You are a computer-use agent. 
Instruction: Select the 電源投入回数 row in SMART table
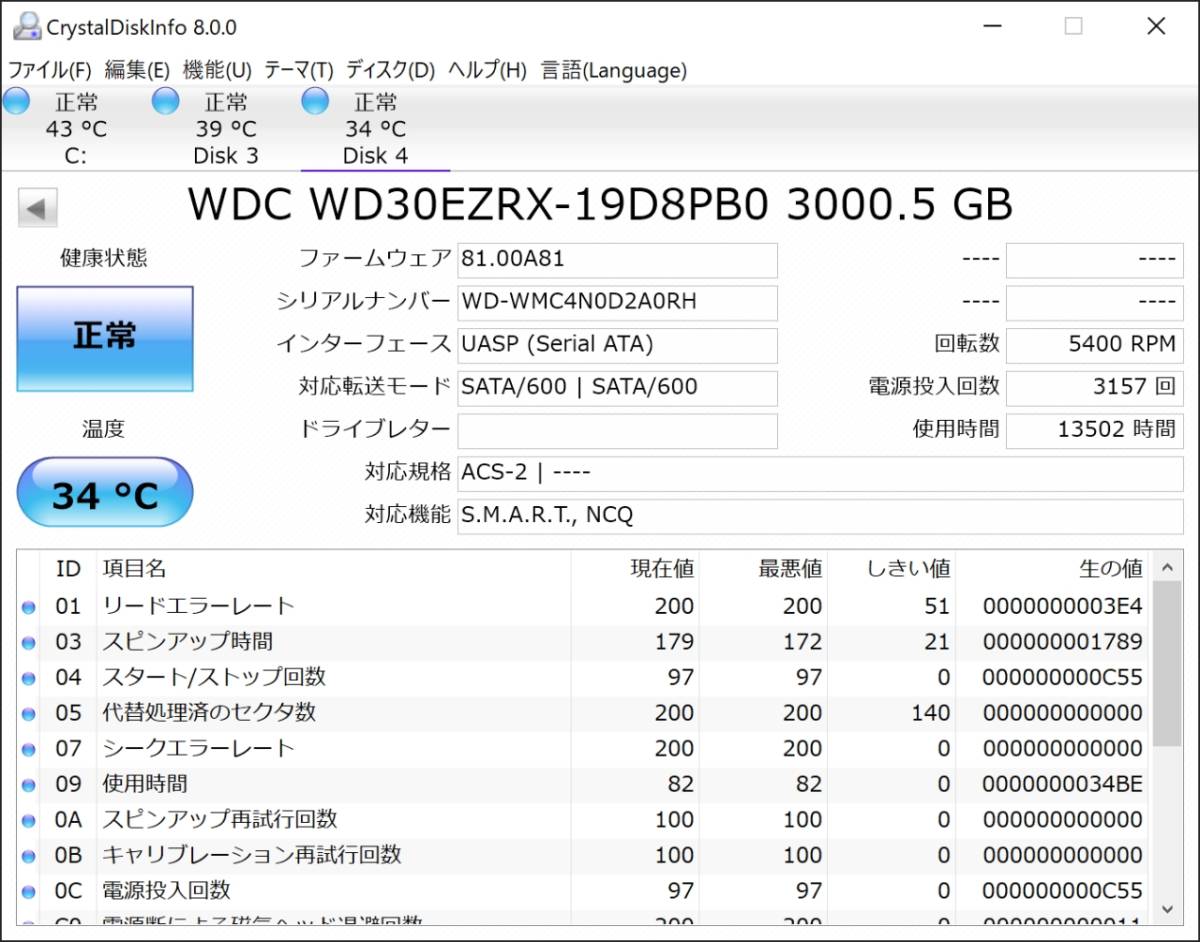click(x=585, y=891)
